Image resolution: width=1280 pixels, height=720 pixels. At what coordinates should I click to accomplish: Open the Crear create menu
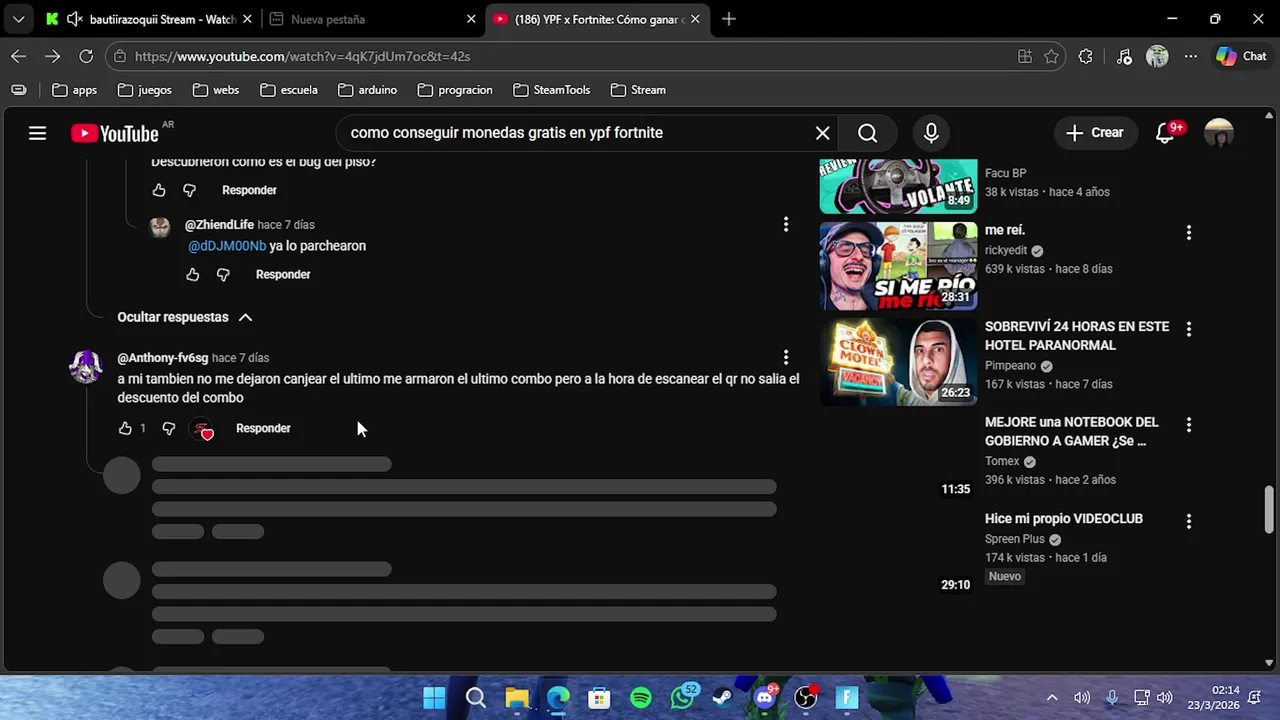point(1094,133)
